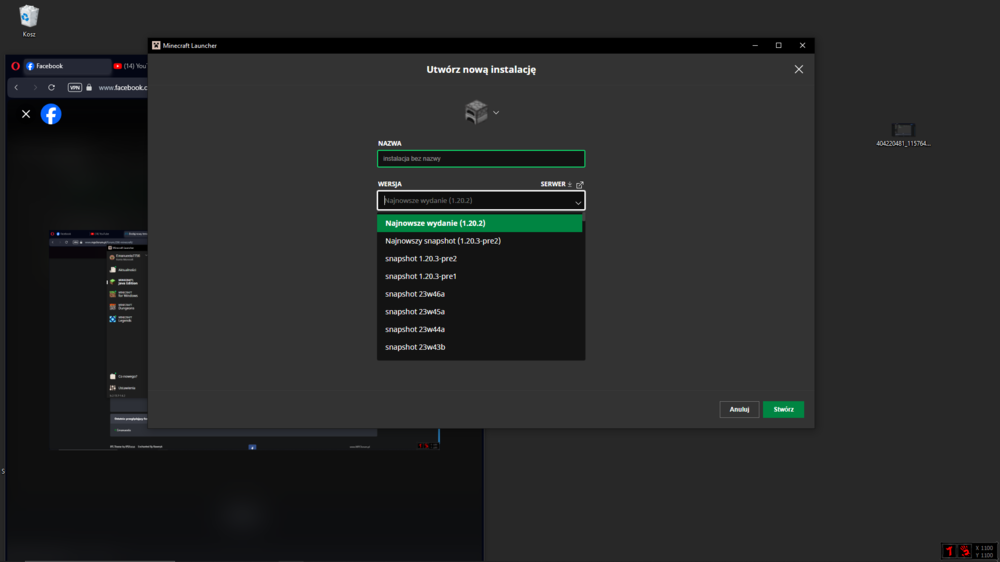Screen dimensions: 1000x562
Task: Click the red 1 indicator in the screen corner
Action: coord(948,551)
